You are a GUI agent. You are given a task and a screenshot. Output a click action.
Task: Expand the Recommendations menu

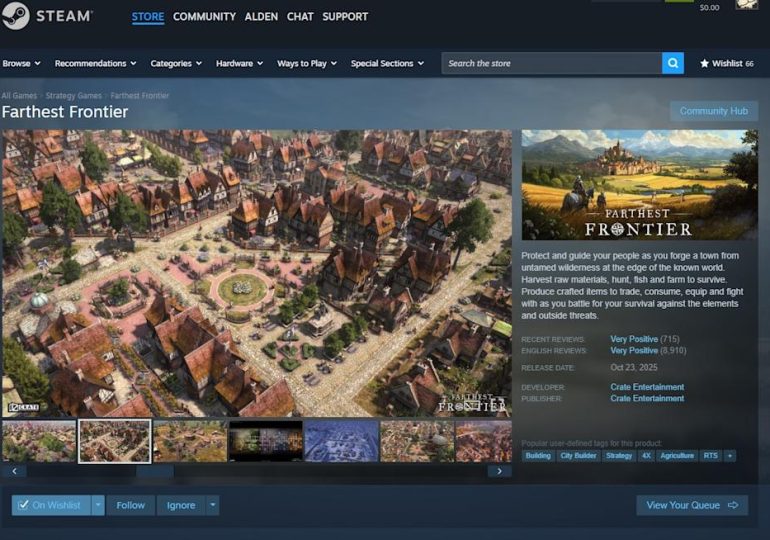click(x=95, y=63)
